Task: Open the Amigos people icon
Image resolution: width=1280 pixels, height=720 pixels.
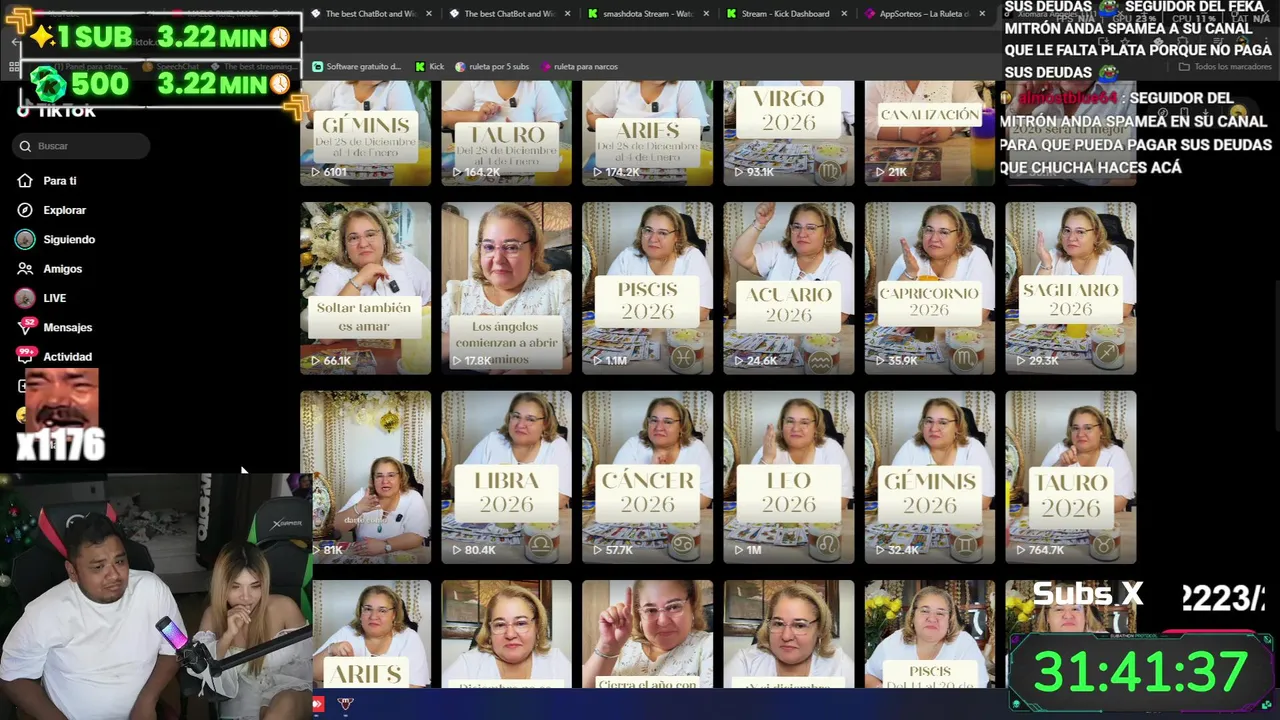Action: click(x=25, y=269)
